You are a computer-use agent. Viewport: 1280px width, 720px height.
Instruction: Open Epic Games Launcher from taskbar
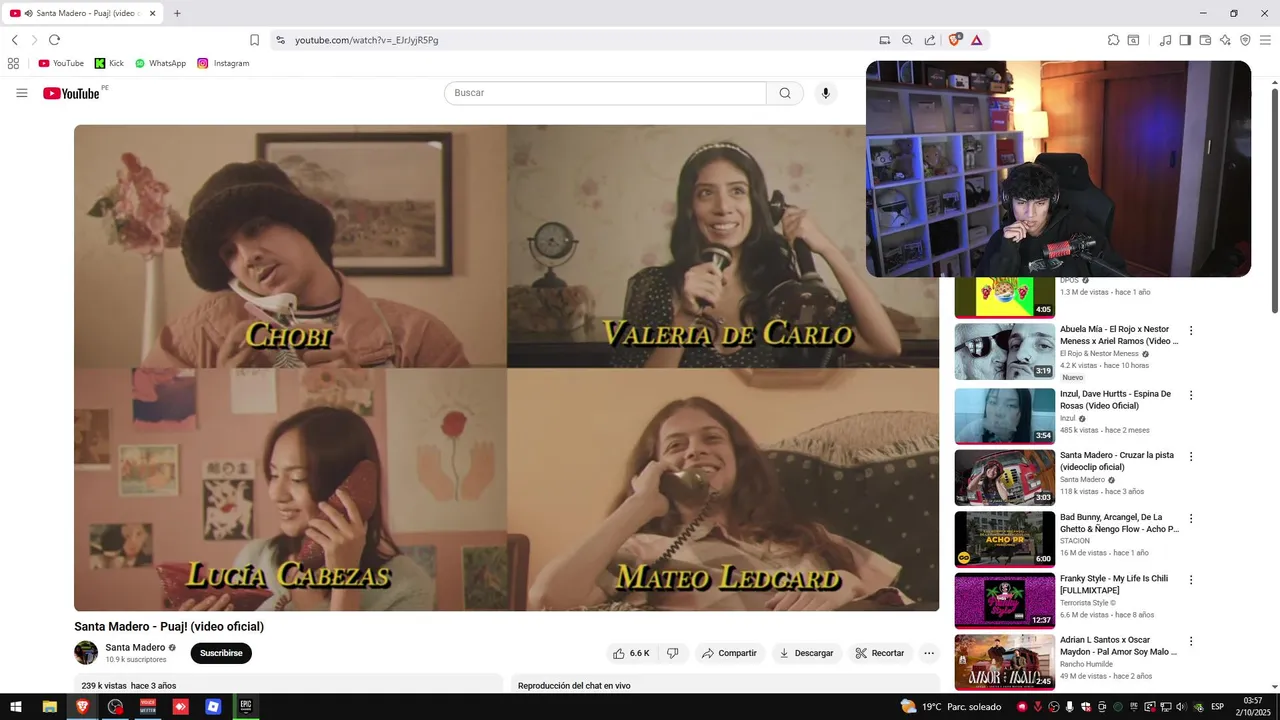pyautogui.click(x=246, y=707)
